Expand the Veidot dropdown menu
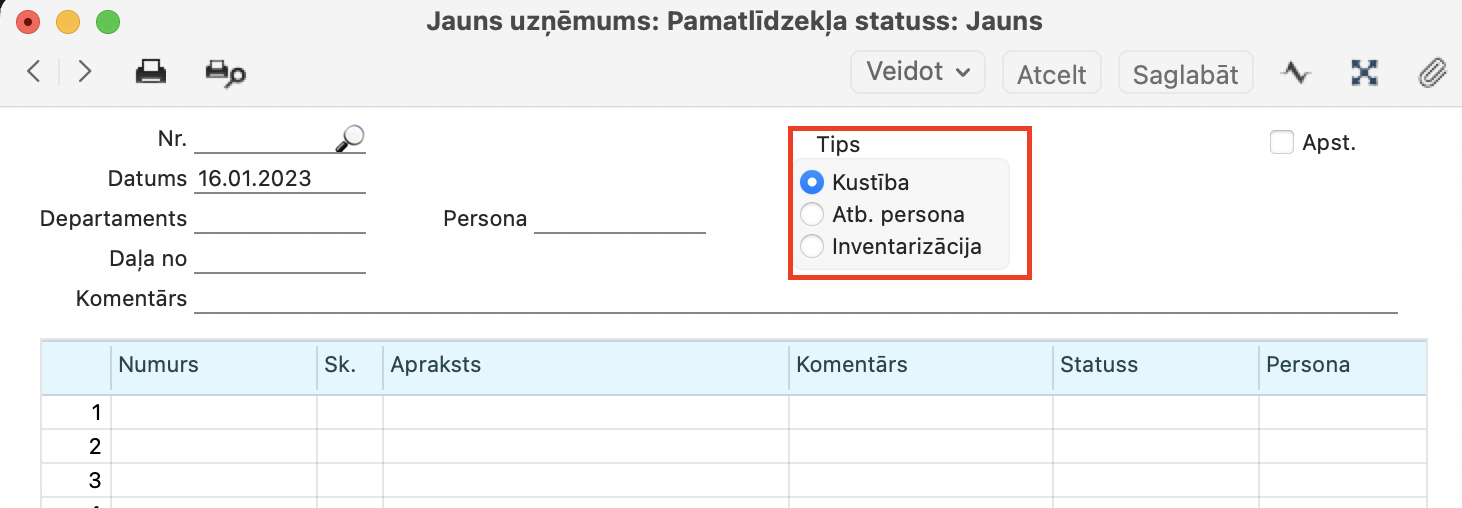This screenshot has height=508, width=1462. (x=918, y=72)
